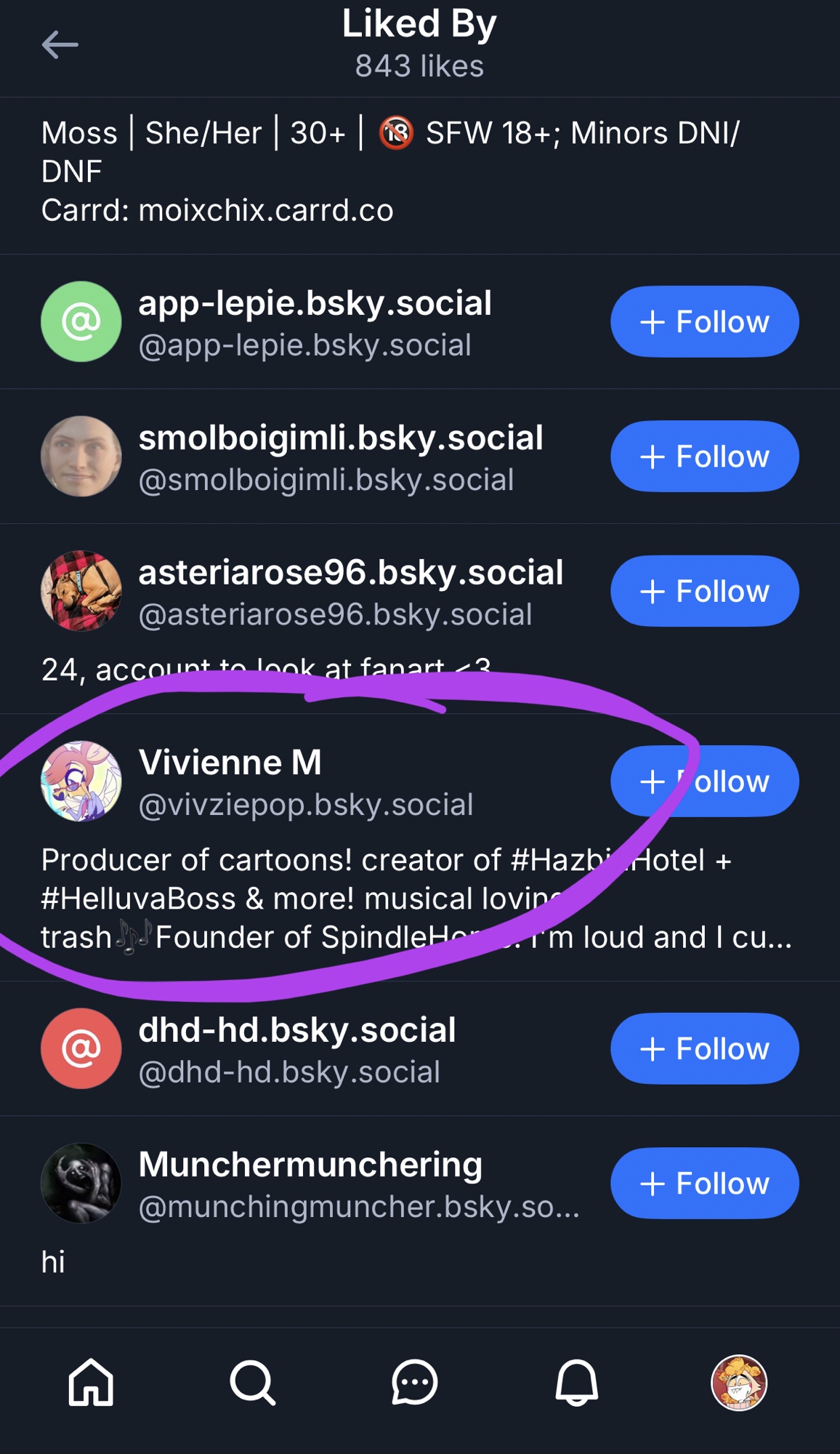Image resolution: width=840 pixels, height=1454 pixels.
Task: Open smolboigimli profile photo
Action: point(81,457)
